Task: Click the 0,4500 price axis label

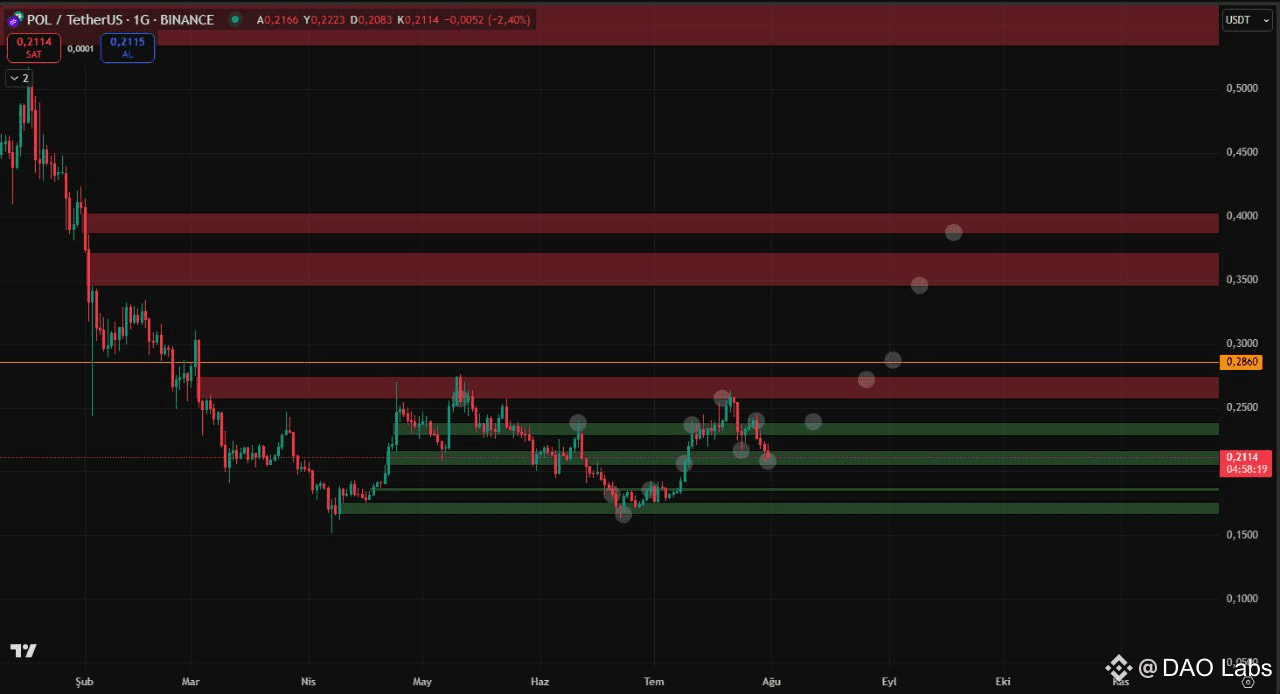Action: click(1242, 152)
